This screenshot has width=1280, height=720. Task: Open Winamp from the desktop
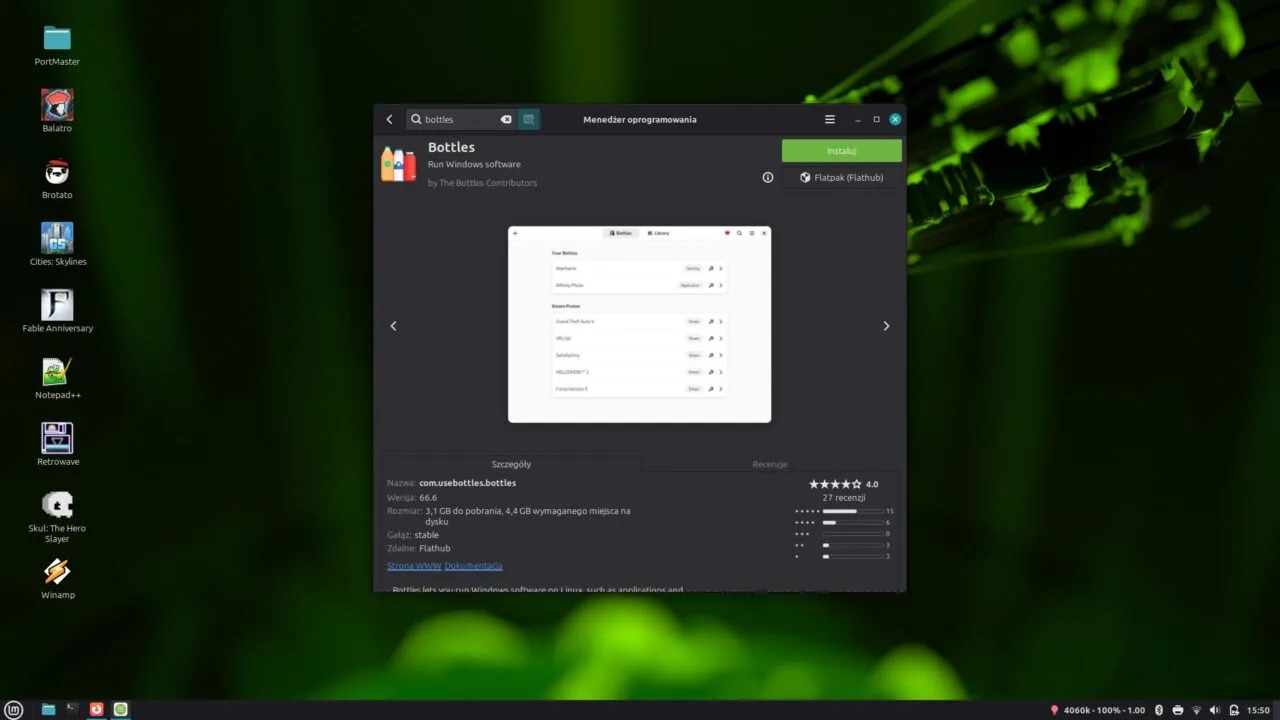point(57,578)
